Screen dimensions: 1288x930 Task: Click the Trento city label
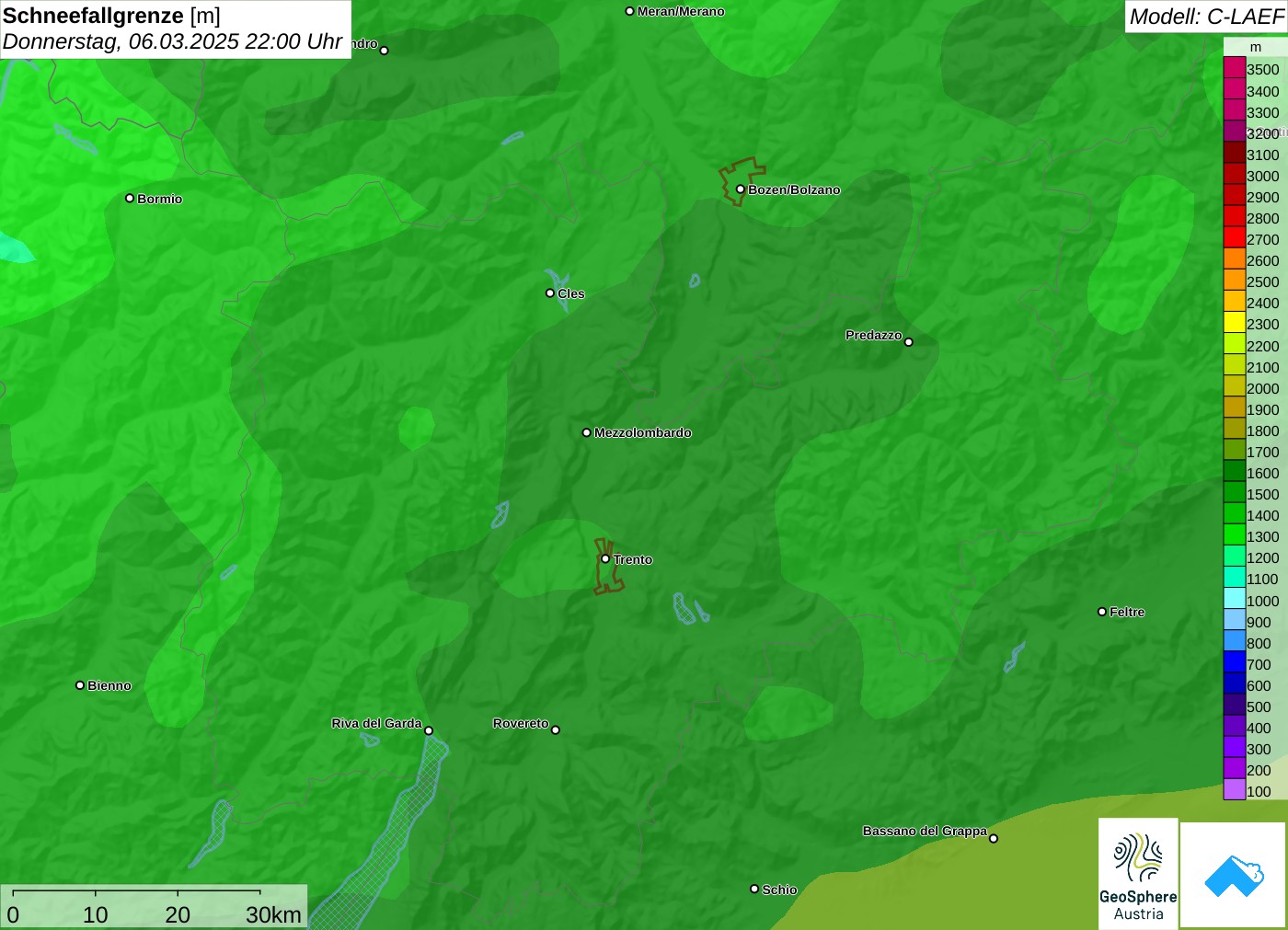click(x=633, y=559)
